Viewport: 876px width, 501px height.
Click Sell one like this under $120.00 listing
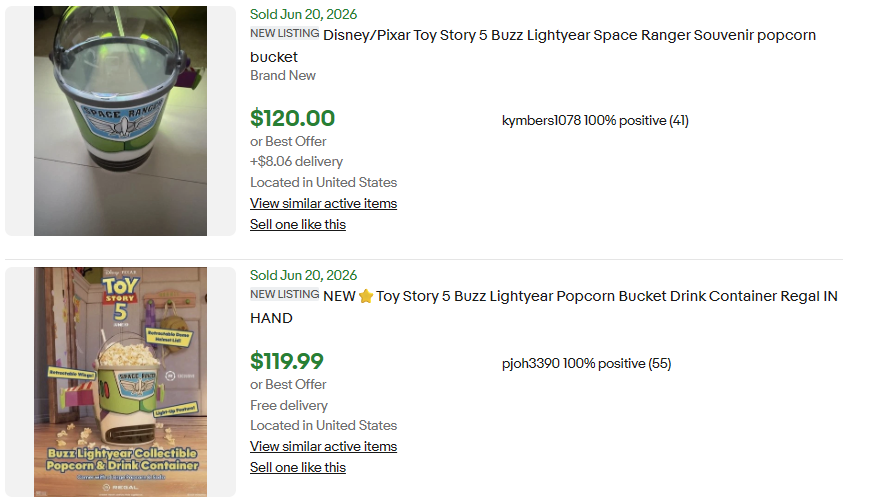point(298,225)
